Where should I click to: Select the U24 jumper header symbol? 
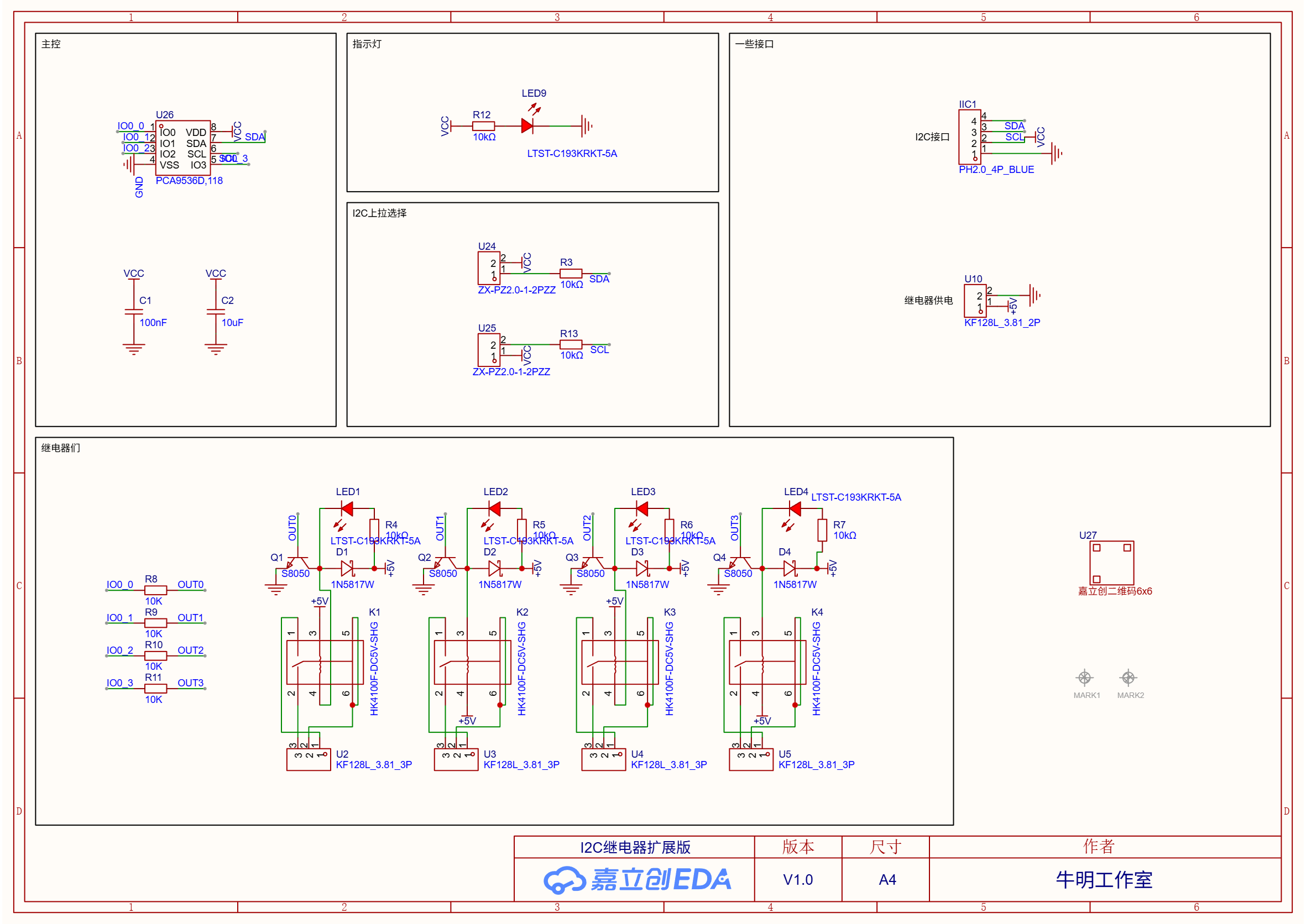(x=488, y=268)
